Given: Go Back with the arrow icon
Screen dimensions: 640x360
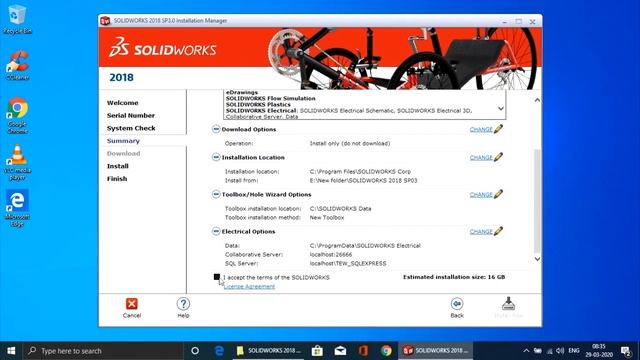Looking at the screenshot, I should 457,304.
